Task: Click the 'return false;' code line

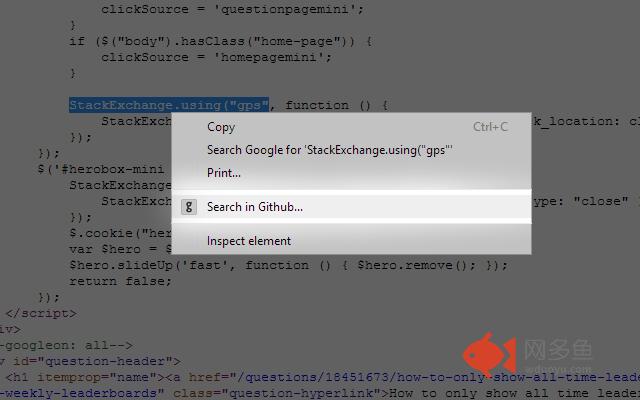Action: coord(120,281)
